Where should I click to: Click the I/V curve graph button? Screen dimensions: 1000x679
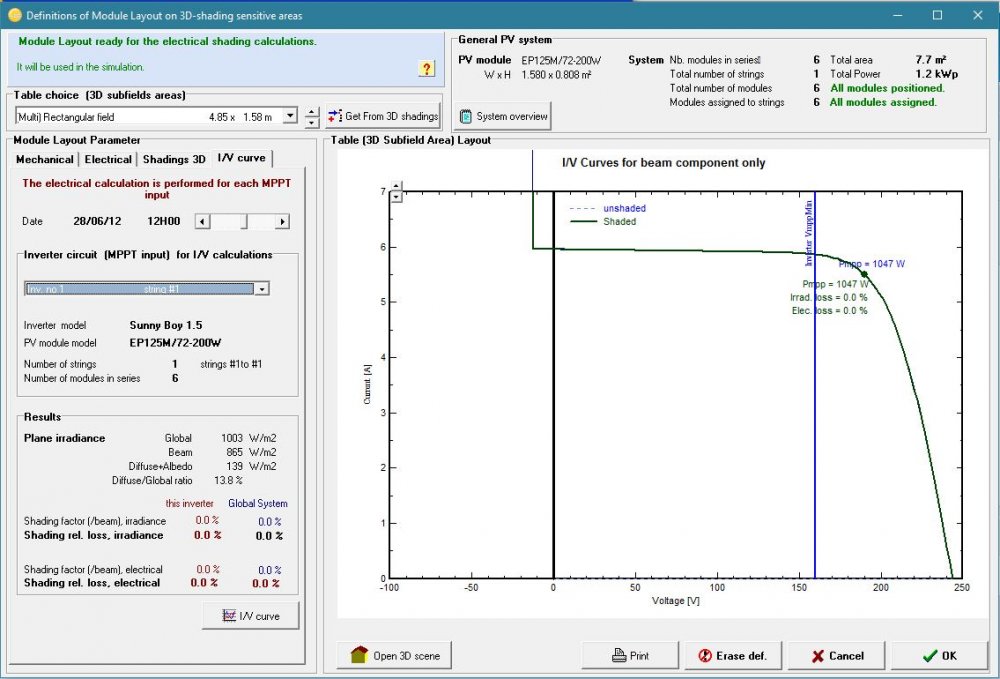pos(251,616)
